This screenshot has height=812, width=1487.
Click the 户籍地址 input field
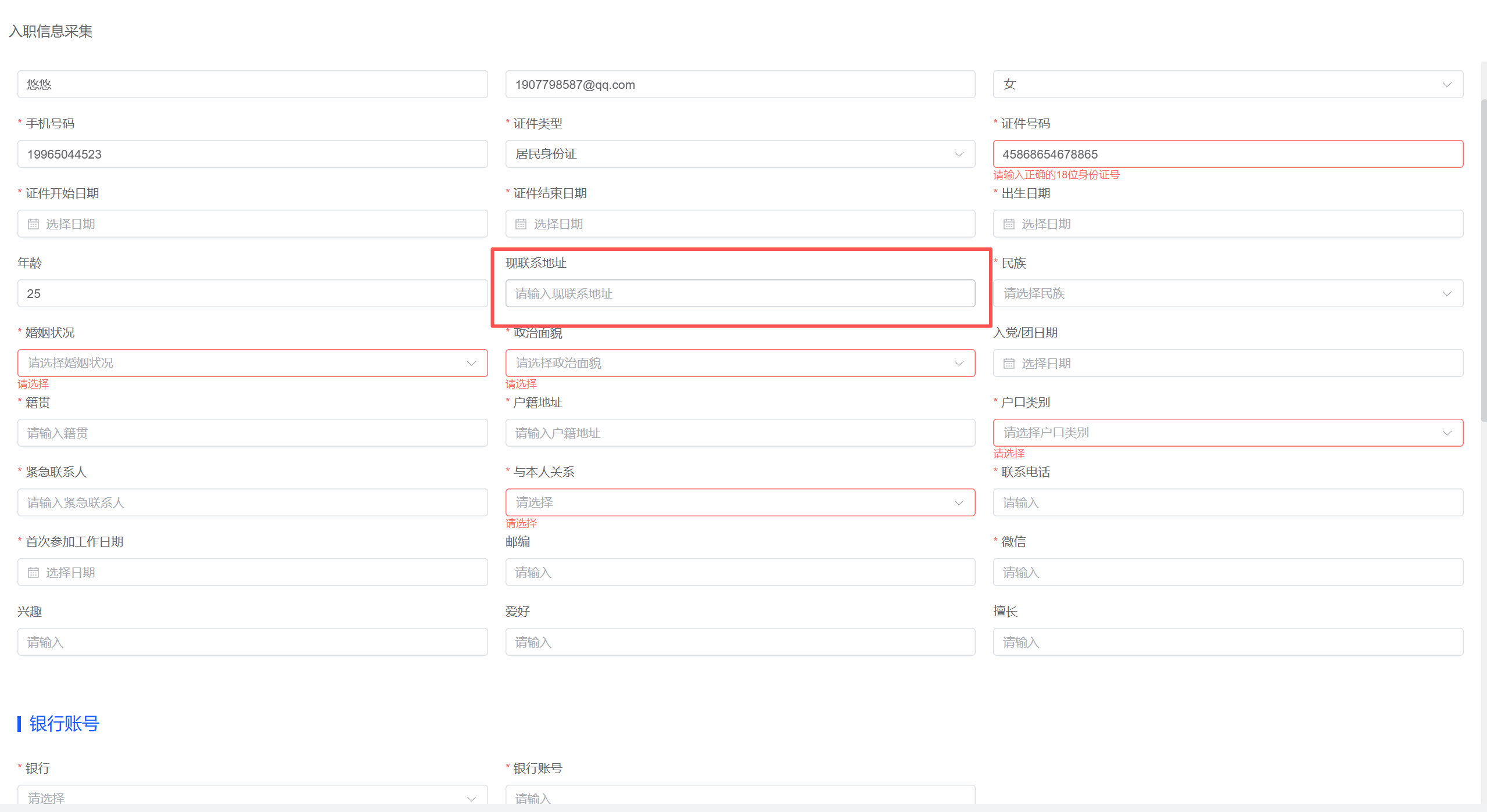coord(740,433)
